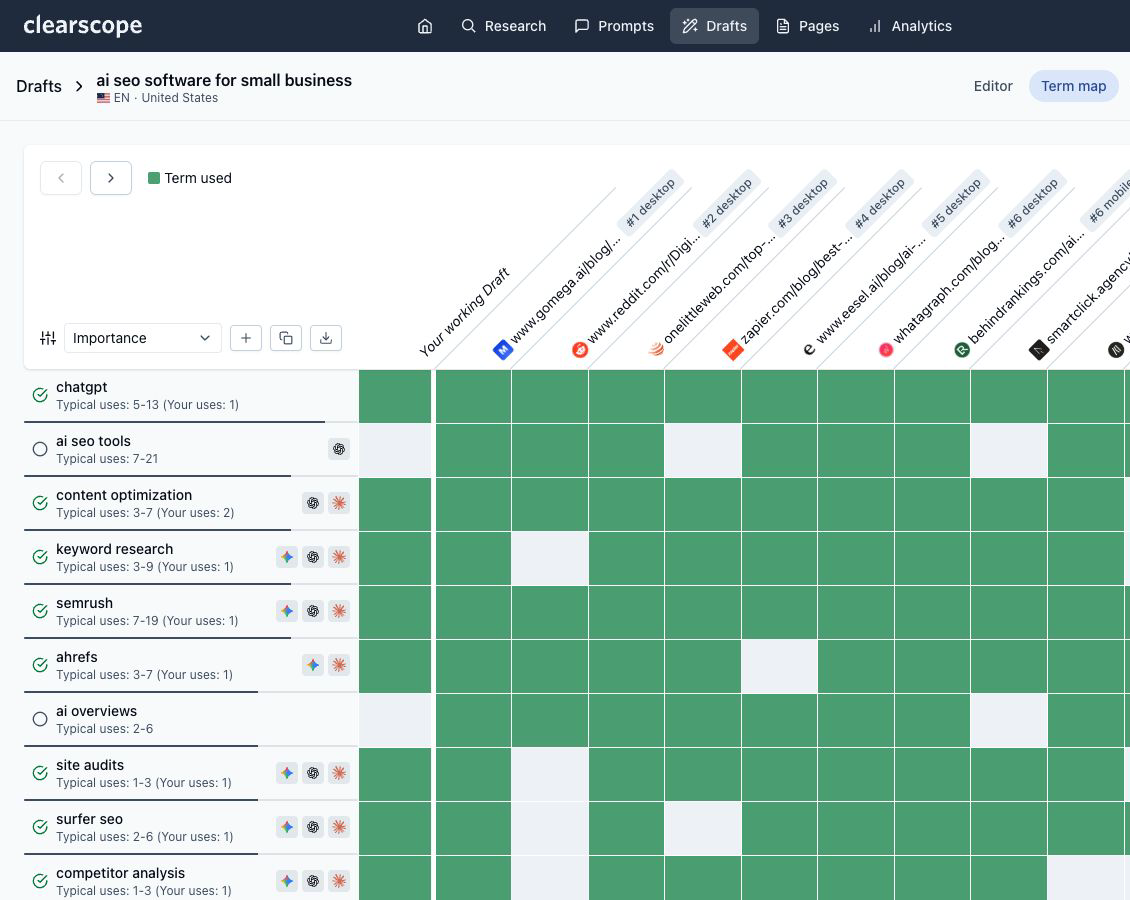Open the www.gomega.ai/blog column link
The width and height of the screenshot is (1130, 900).
click(565, 290)
